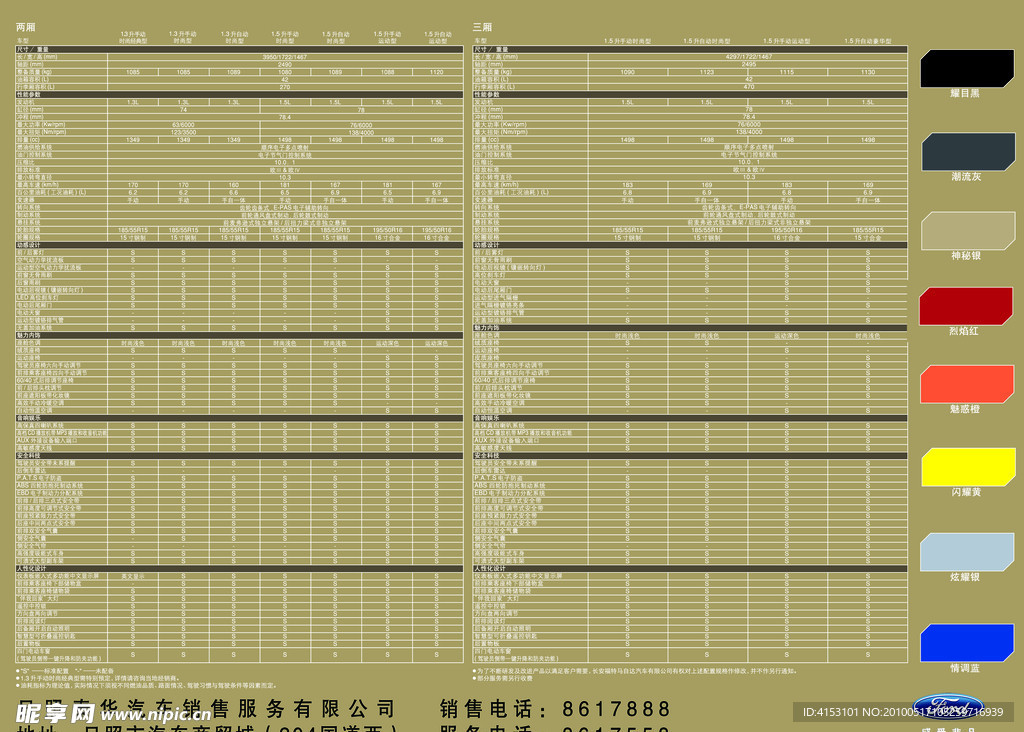Select the 1.3升手动 时尚经典型 column header

tap(133, 37)
